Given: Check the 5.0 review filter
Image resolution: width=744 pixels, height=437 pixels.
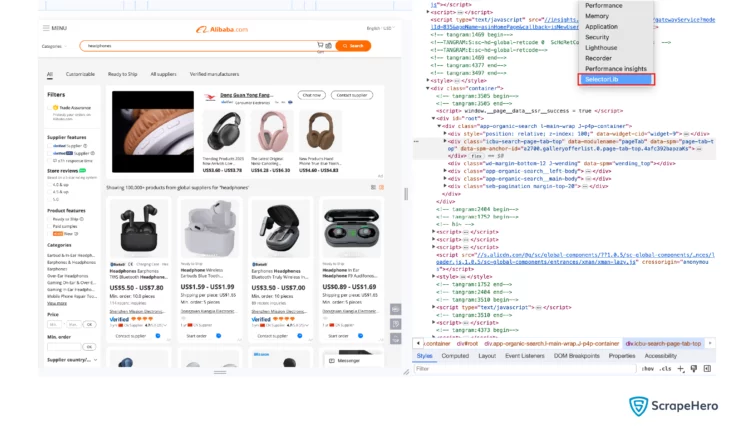Looking at the screenshot, I should click(x=49, y=199).
